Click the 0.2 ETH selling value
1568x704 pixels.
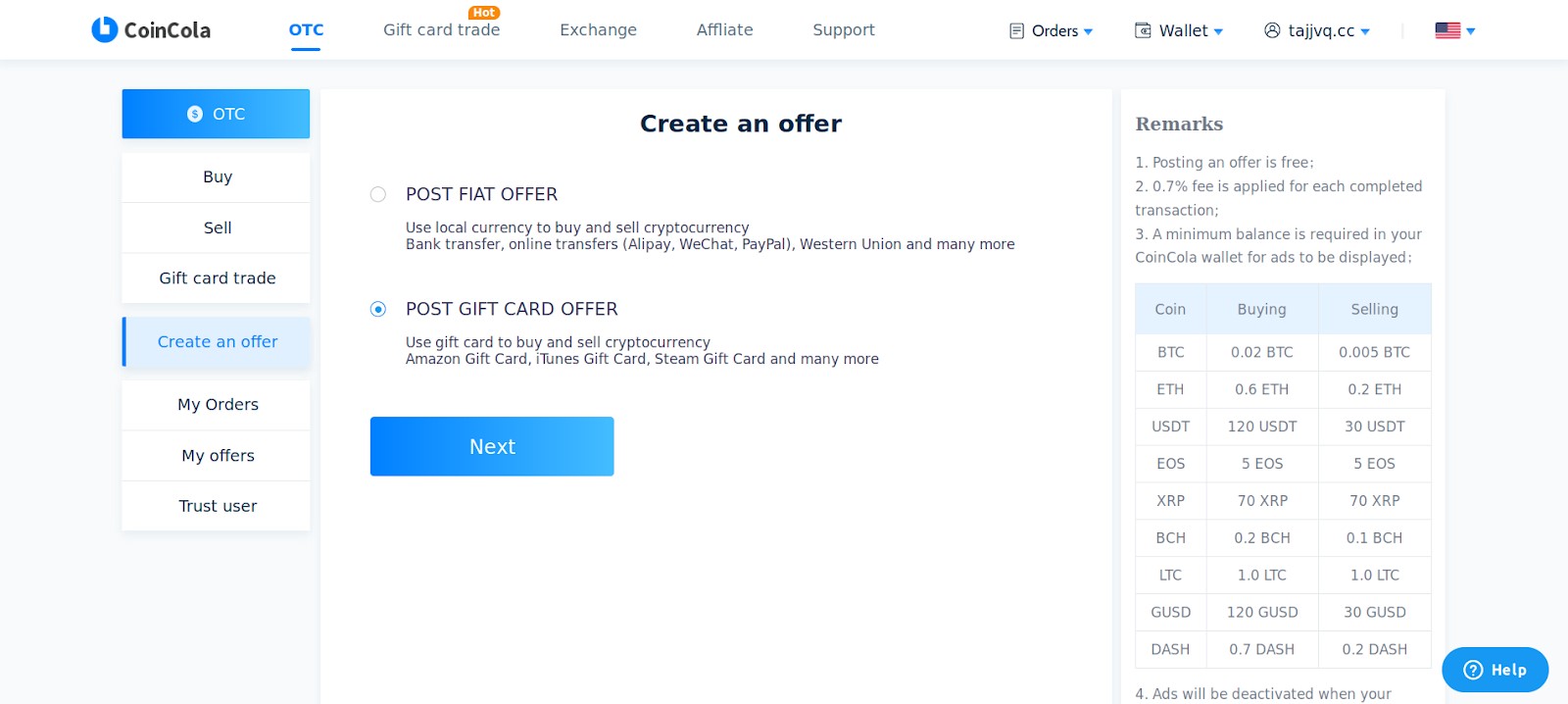click(x=1375, y=389)
